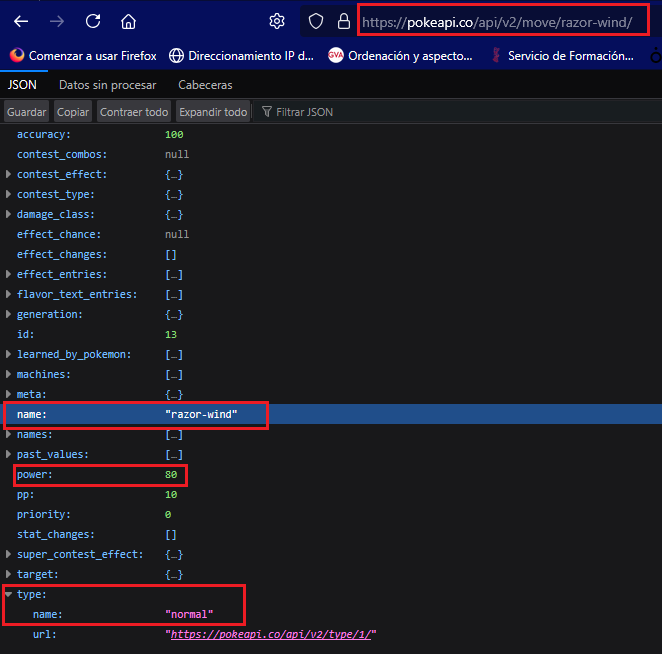Expand the flavor_text_entries array
662x654 pixels.
pos(8,294)
